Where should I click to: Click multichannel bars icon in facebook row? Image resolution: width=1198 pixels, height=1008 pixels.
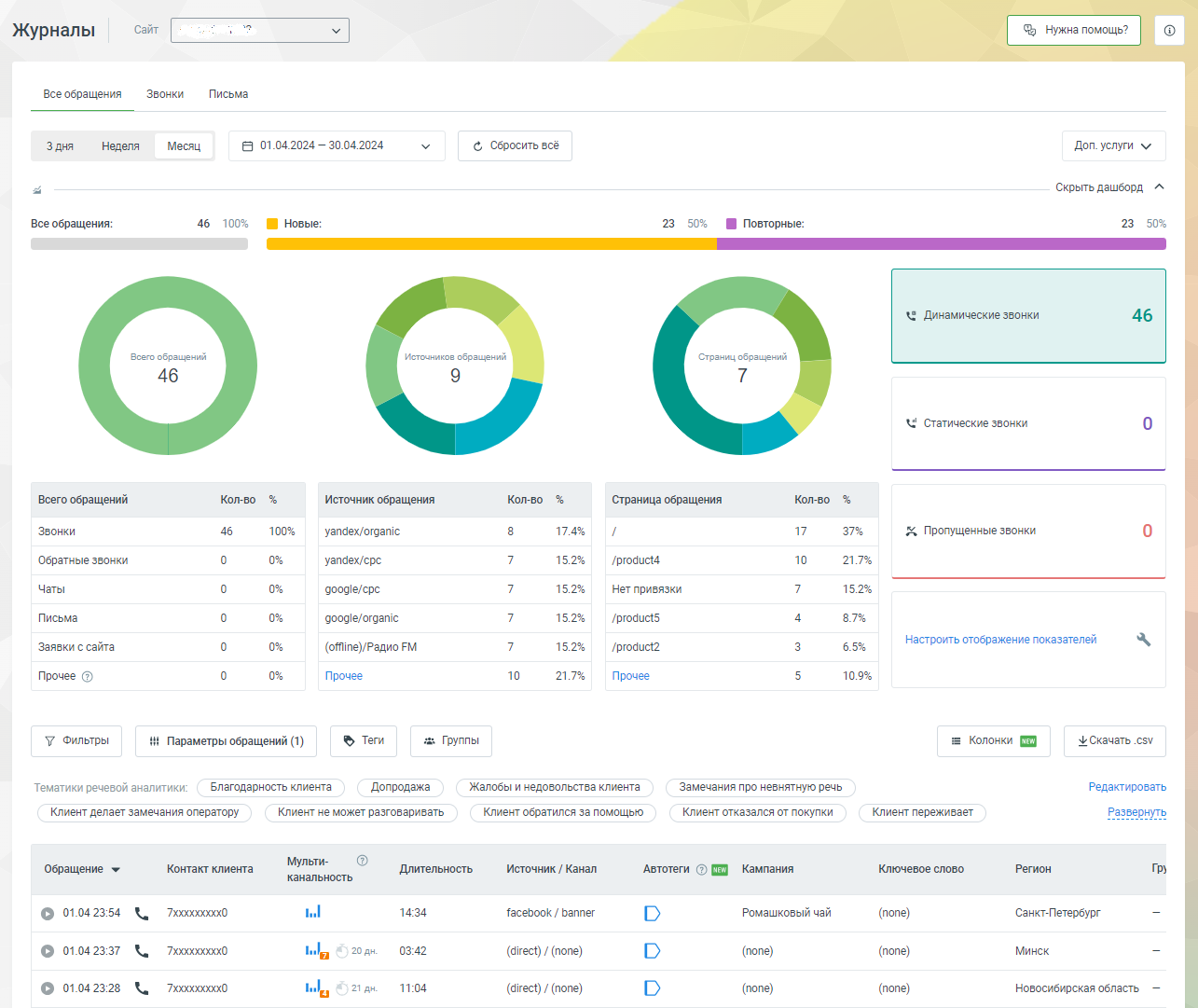pyautogui.click(x=313, y=912)
